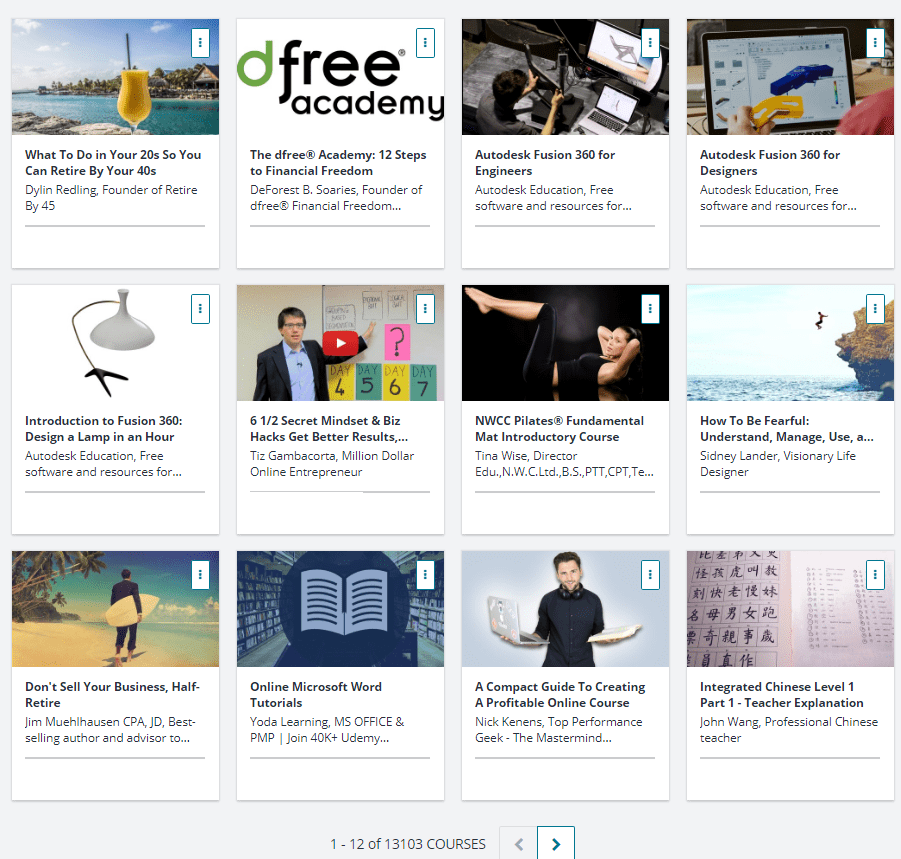Screen dimensions: 901x859
Task: Open 'Autodesk Fusion 360 for Engineers' title link
Action: [x=545, y=163]
